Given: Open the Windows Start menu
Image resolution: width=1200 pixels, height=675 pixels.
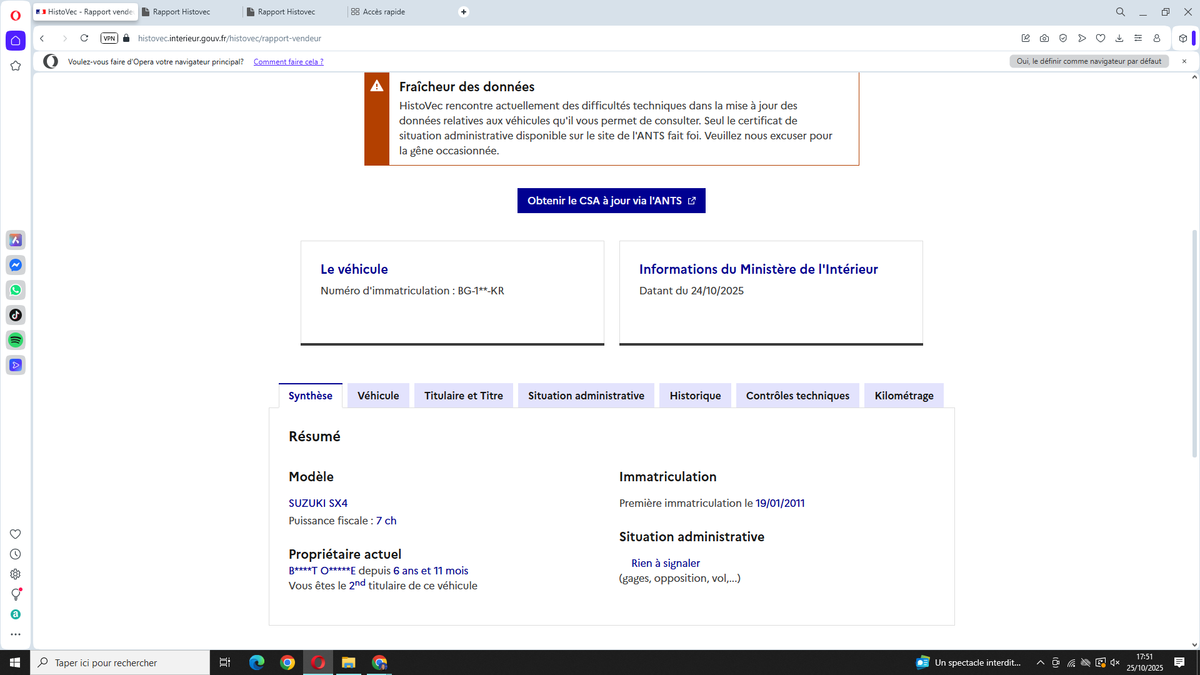Looking at the screenshot, I should tap(15, 662).
